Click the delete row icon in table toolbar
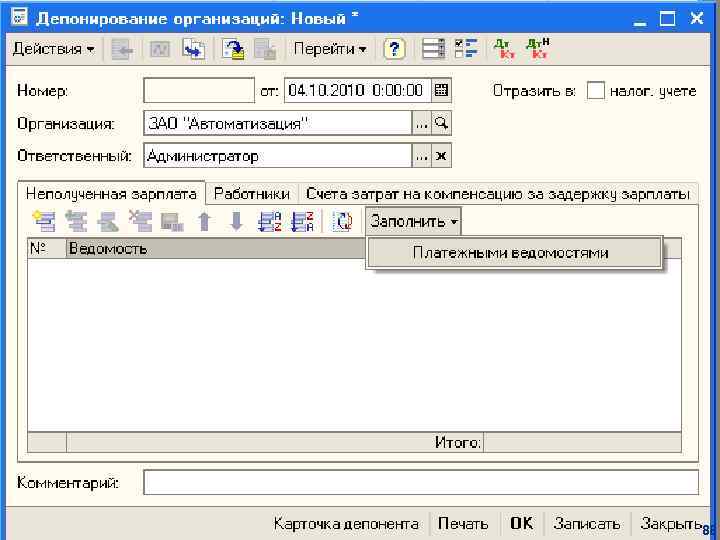The width and height of the screenshot is (720, 540). (x=140, y=221)
